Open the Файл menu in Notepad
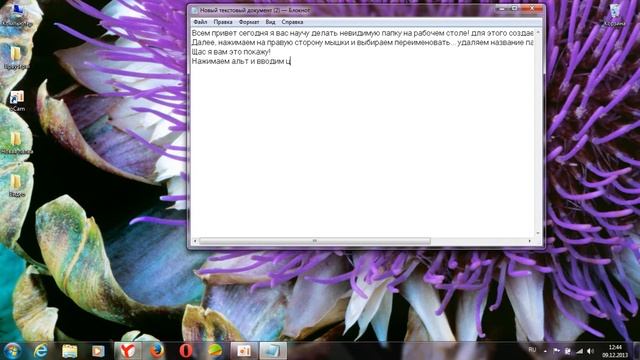Screen dimensions: 640x360 tap(200, 22)
